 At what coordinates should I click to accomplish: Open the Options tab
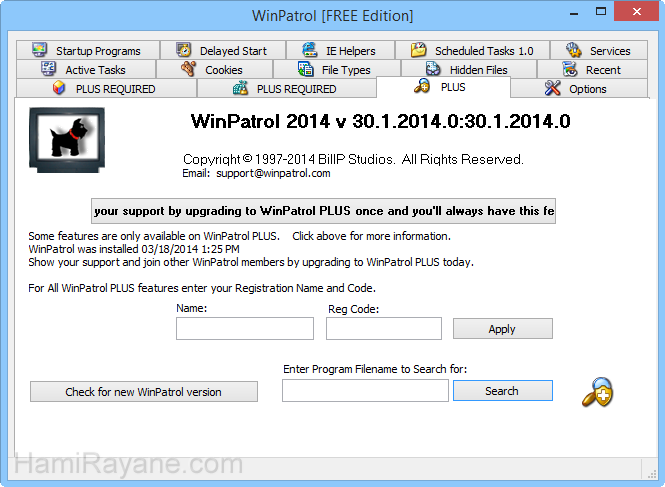(x=579, y=89)
